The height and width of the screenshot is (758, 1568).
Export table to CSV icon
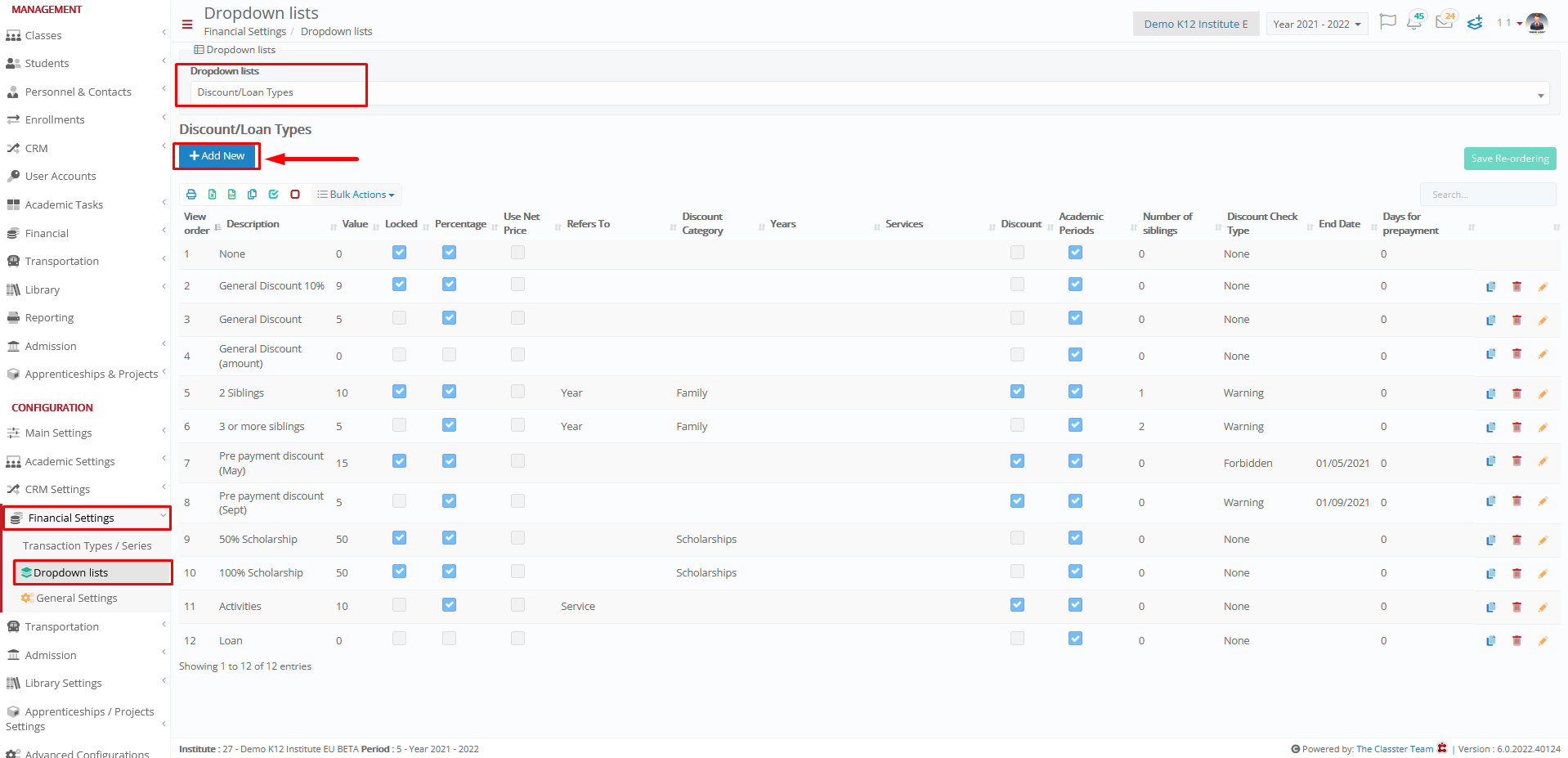click(x=232, y=195)
